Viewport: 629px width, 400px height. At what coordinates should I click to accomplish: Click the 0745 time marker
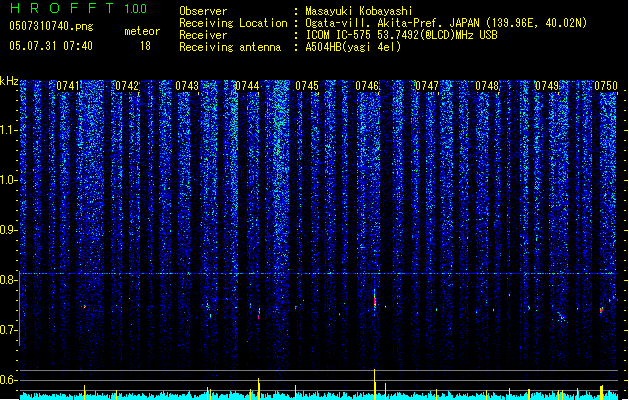307,86
